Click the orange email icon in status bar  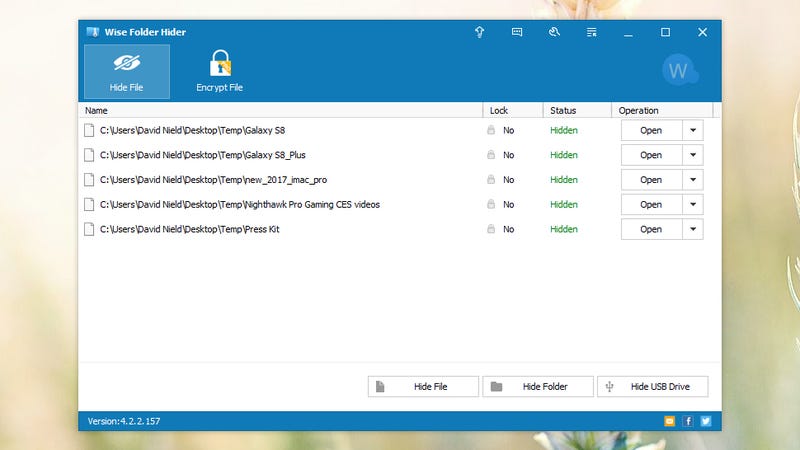pyautogui.click(x=669, y=421)
